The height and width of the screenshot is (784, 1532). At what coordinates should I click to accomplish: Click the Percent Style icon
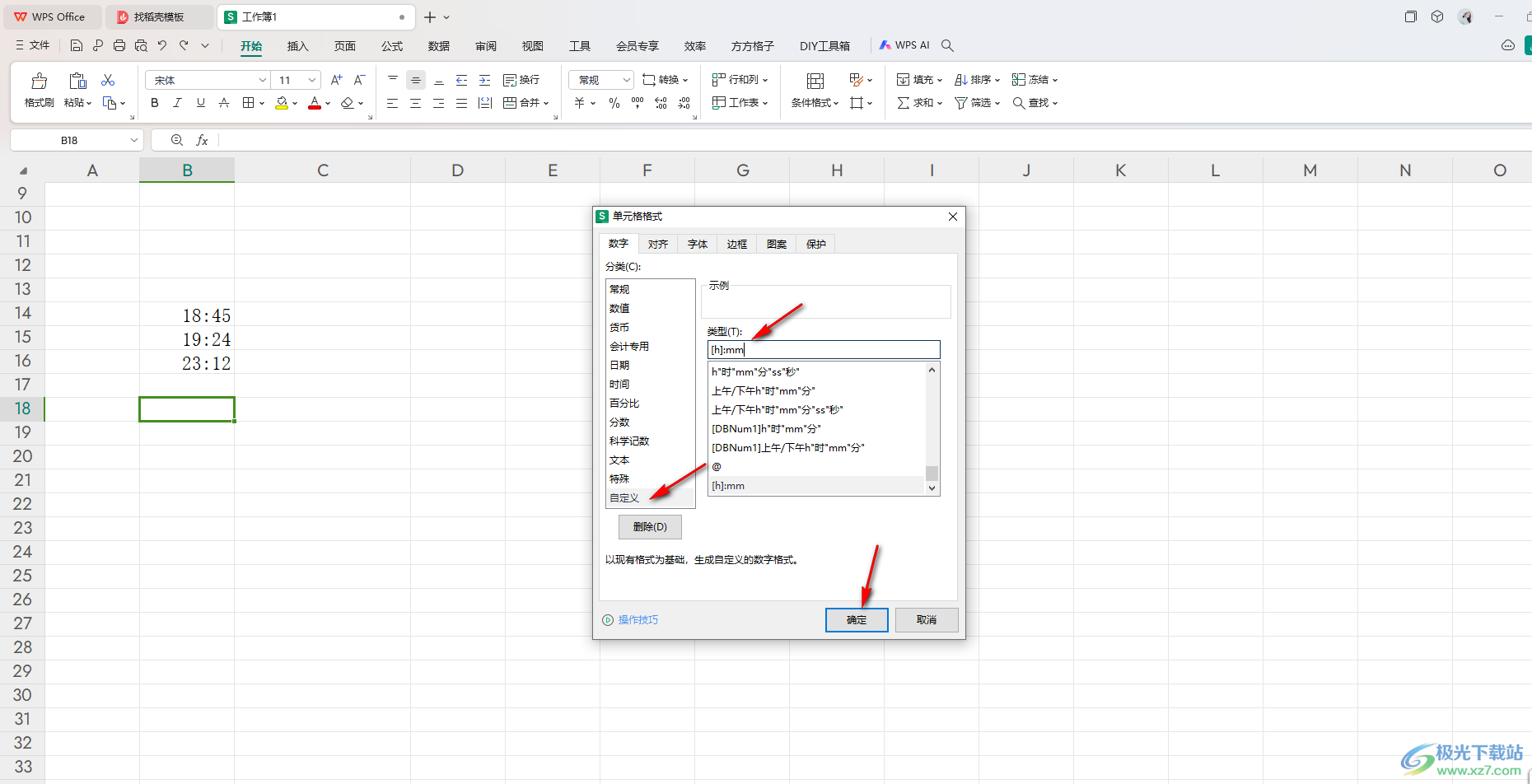[614, 103]
